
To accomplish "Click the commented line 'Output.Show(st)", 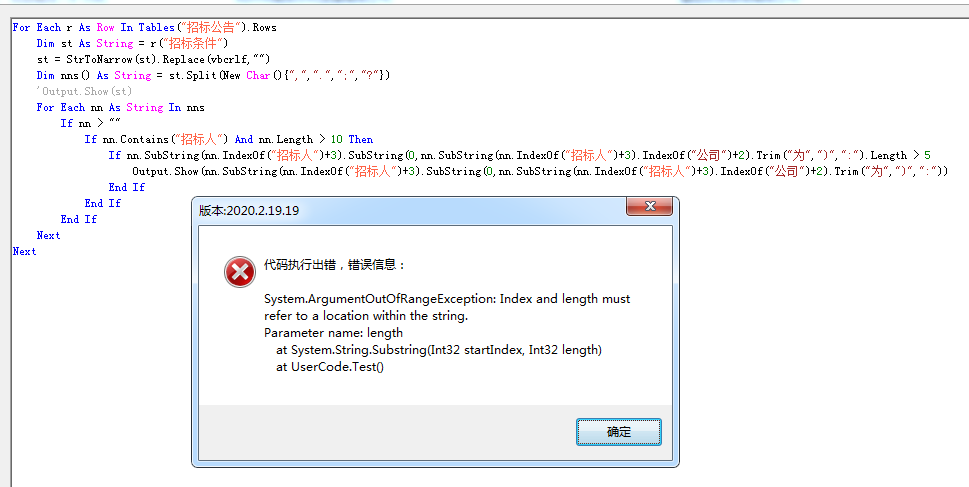I will tap(84, 91).
